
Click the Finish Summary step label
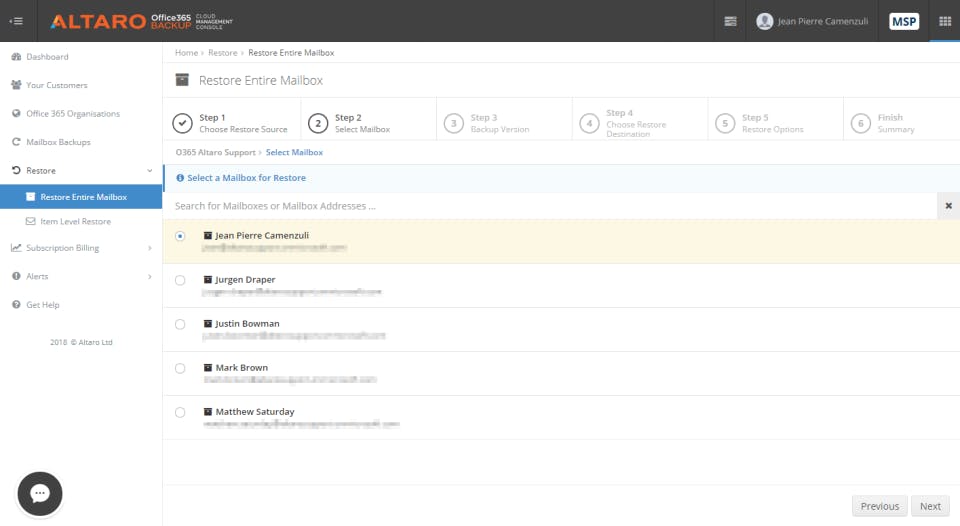(x=896, y=123)
